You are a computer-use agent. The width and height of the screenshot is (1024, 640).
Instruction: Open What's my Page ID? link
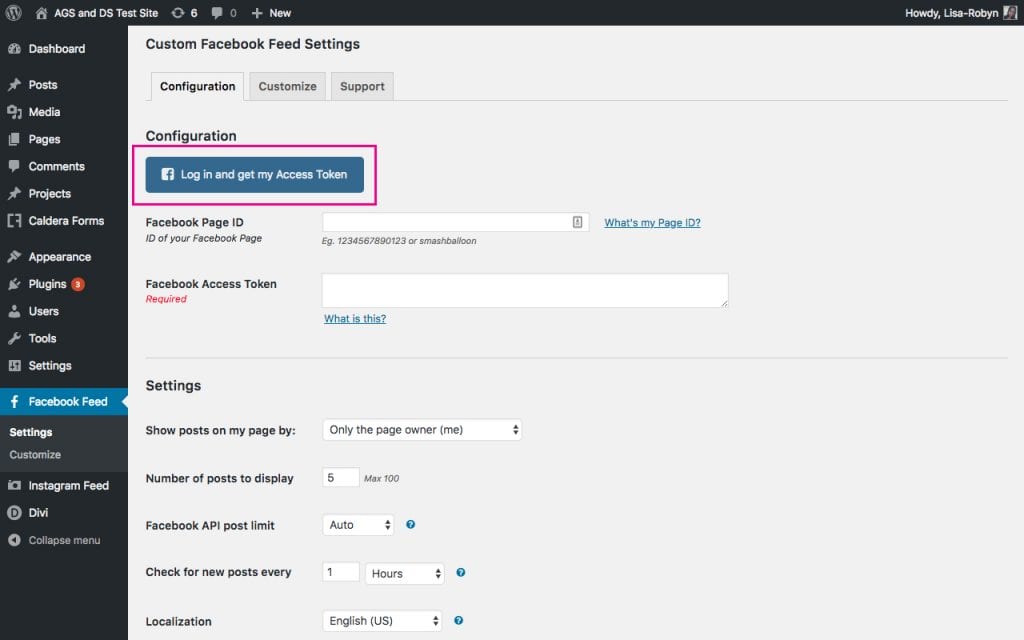652,223
